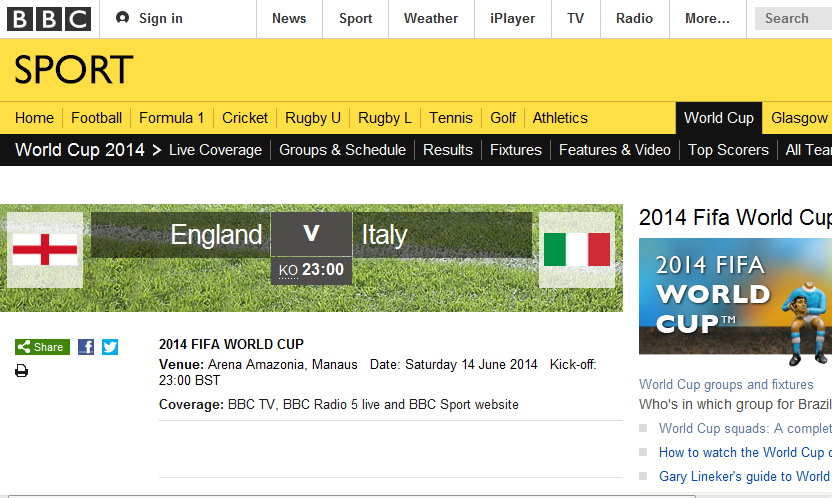Open Top Scorers page
This screenshot has width=832, height=498.
[728, 150]
